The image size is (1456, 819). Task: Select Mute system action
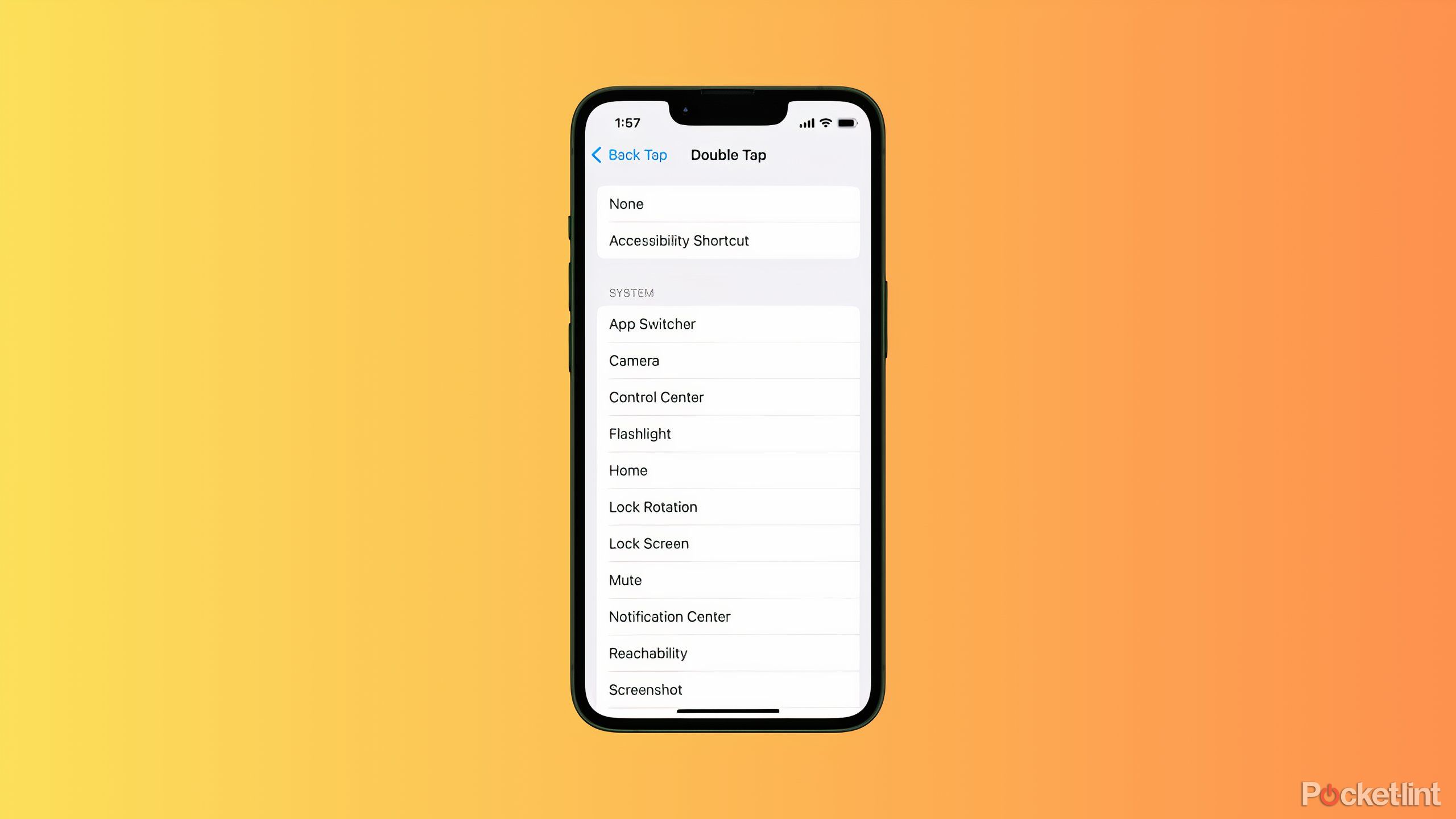click(727, 580)
